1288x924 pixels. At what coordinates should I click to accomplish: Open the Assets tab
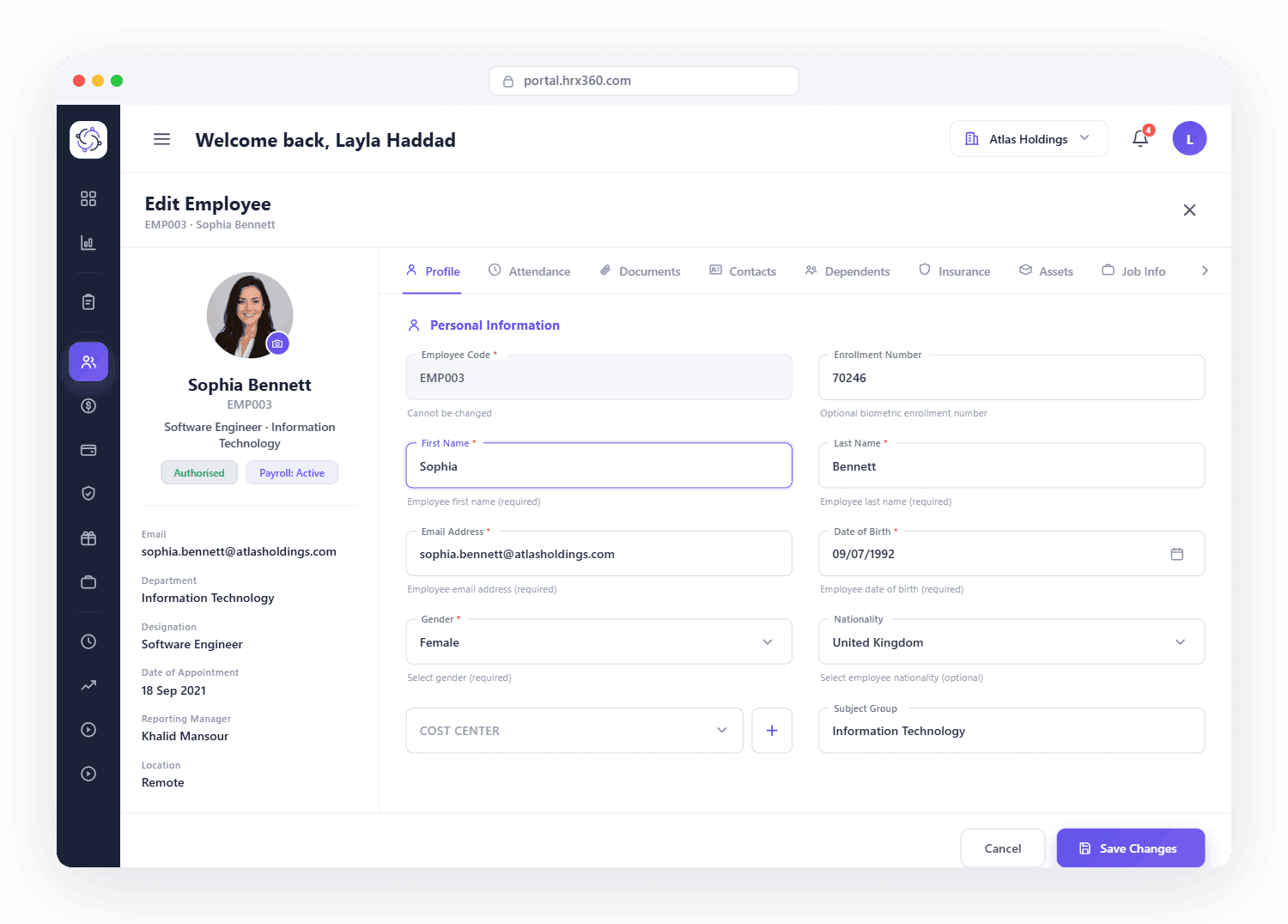1046,271
